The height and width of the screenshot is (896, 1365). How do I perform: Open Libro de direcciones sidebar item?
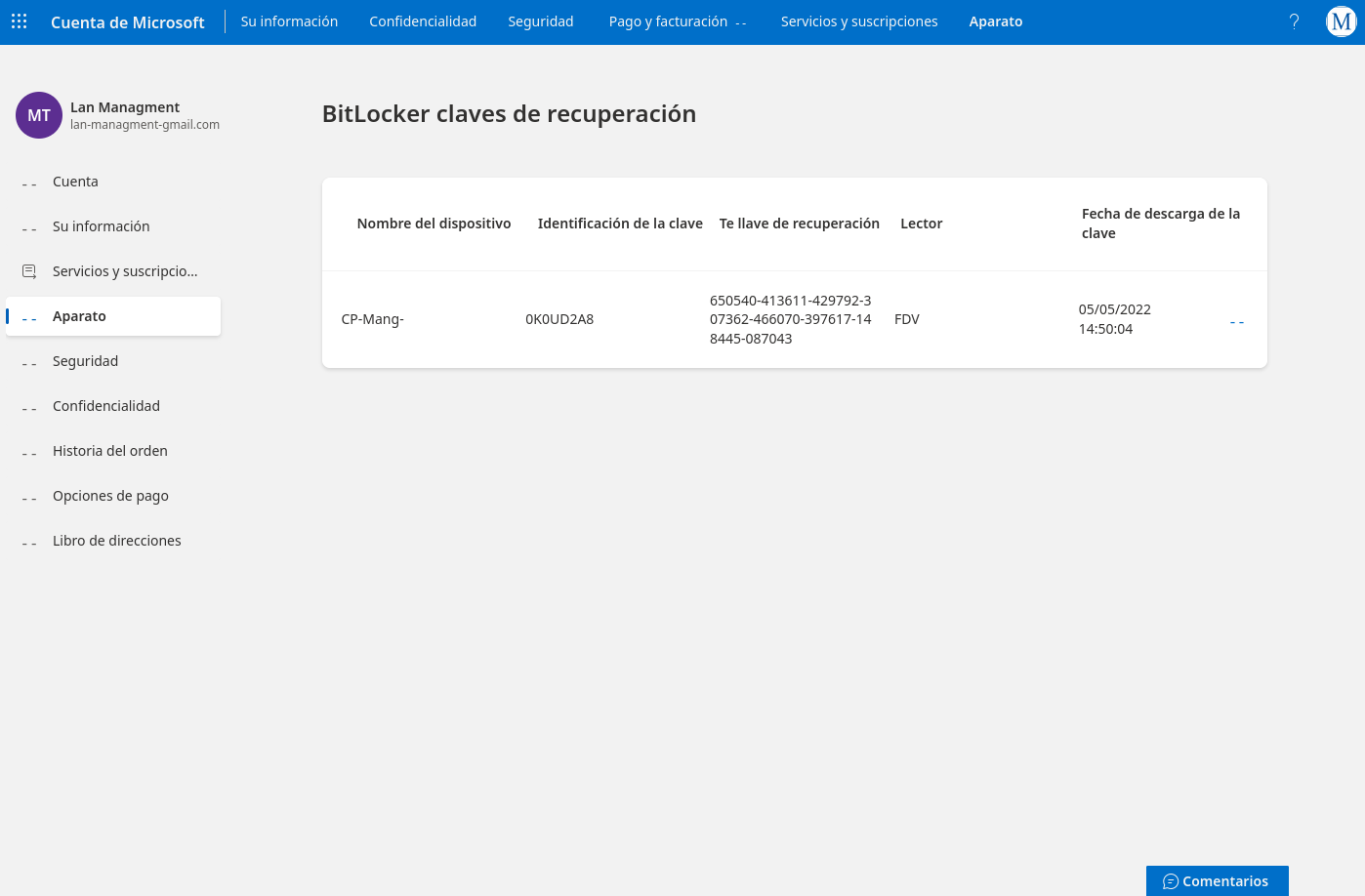click(x=113, y=541)
